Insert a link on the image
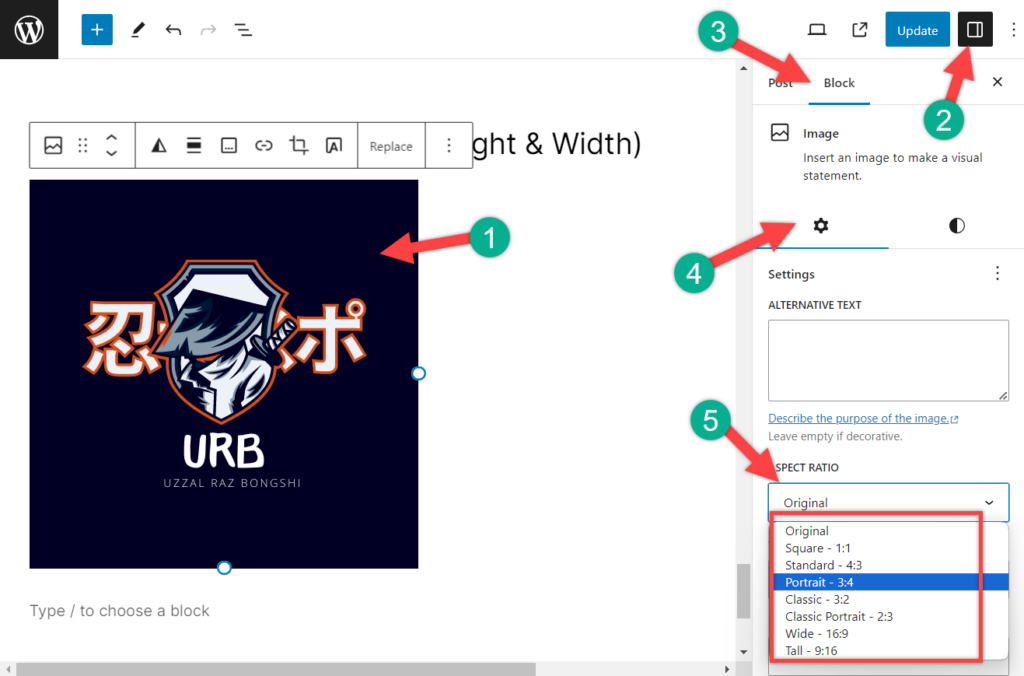The image size is (1024, 676). click(263, 145)
